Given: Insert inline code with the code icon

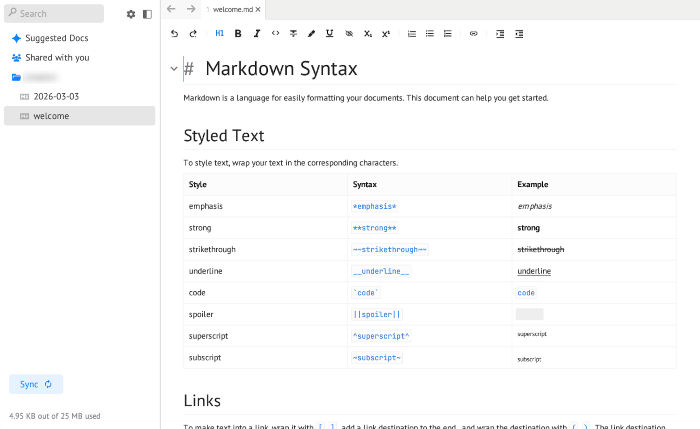Looking at the screenshot, I should [276, 33].
